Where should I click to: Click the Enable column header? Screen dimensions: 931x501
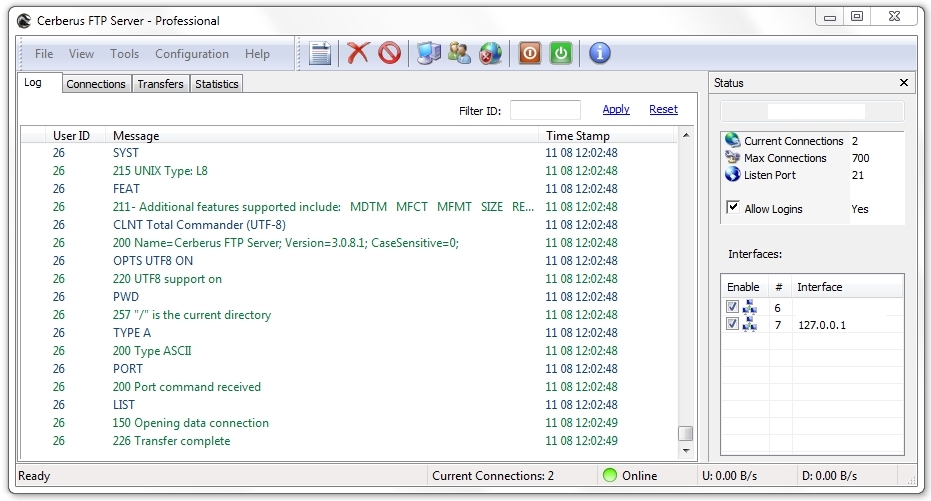743,287
